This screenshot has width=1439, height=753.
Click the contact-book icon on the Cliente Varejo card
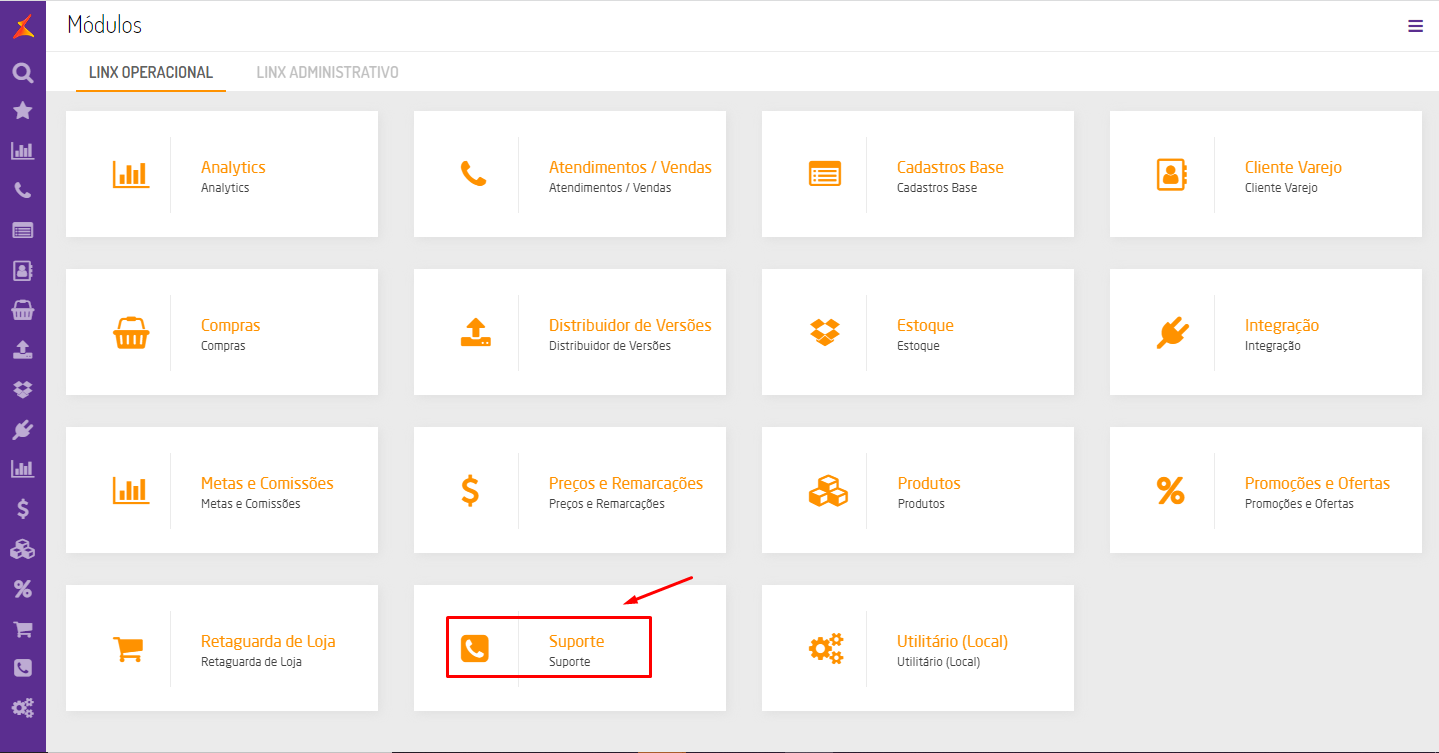(x=1170, y=174)
